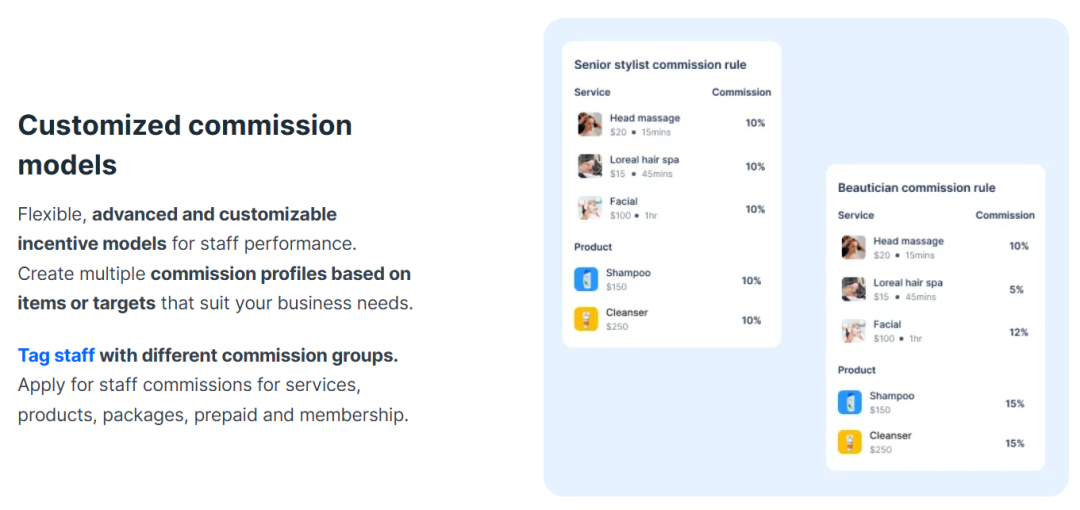The width and height of the screenshot is (1080, 510).
Task: Click Facial photo in Beautician card
Action: pyautogui.click(x=853, y=331)
